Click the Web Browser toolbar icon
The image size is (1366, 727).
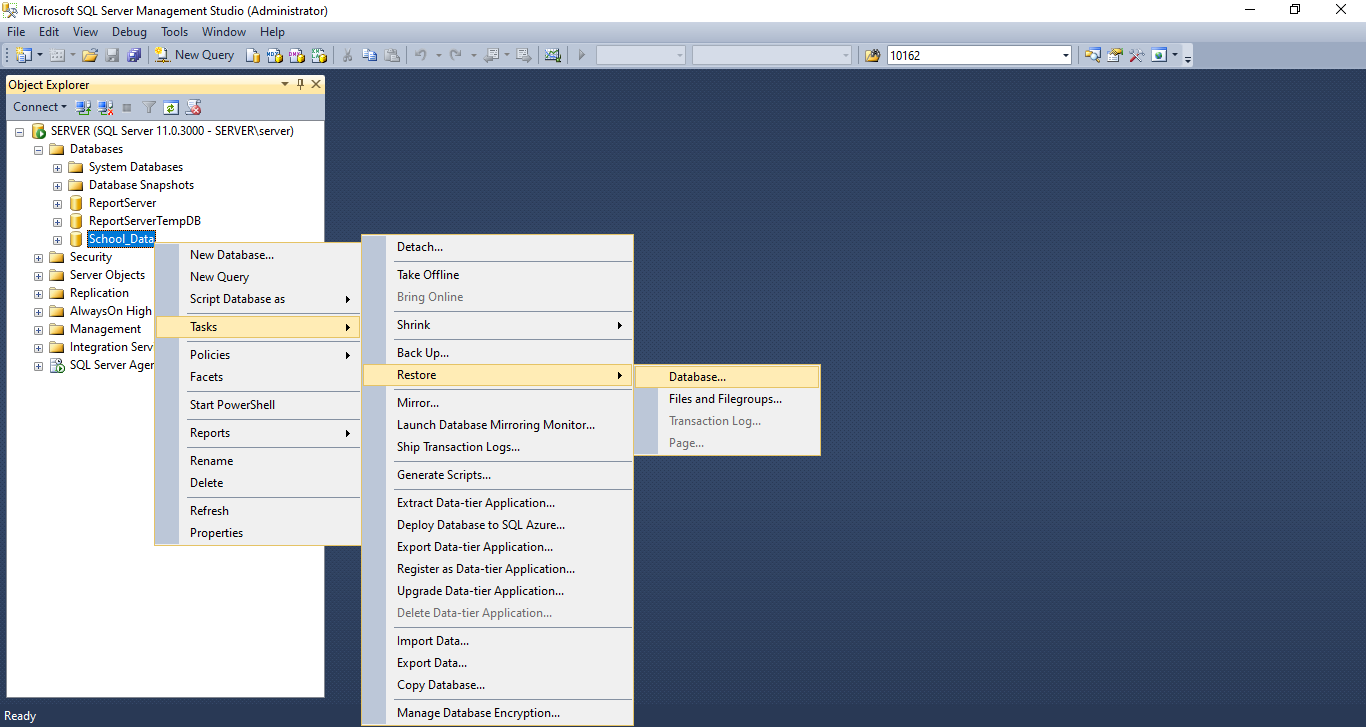(1159, 55)
